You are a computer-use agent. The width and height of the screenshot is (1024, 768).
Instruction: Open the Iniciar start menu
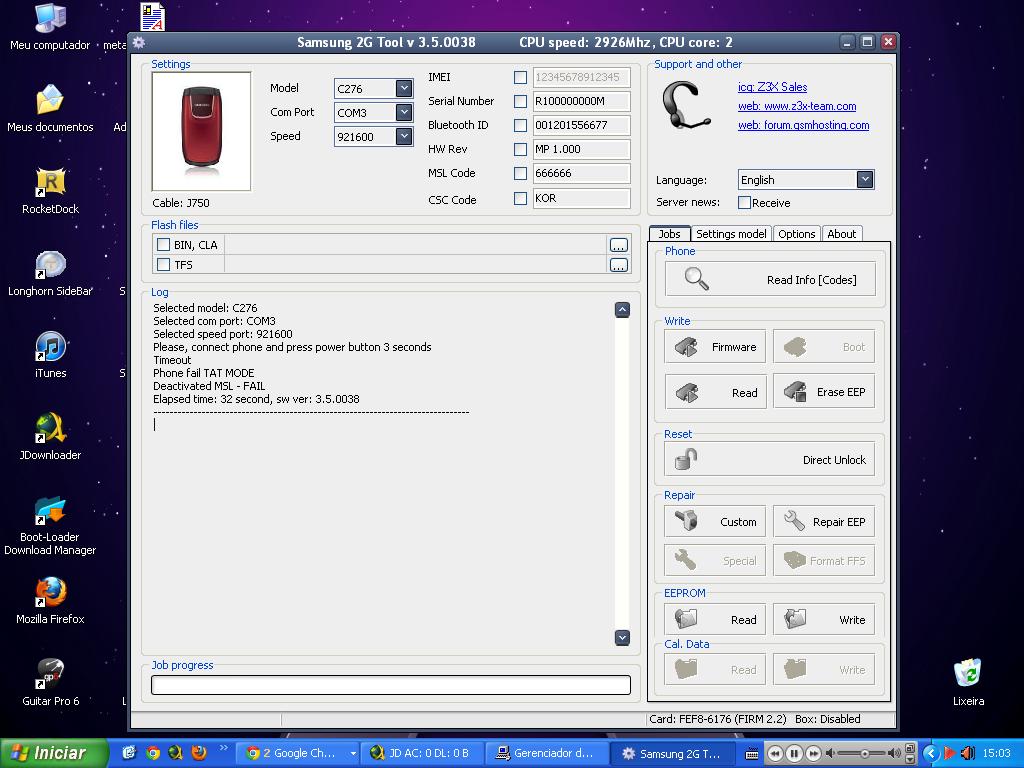point(54,753)
